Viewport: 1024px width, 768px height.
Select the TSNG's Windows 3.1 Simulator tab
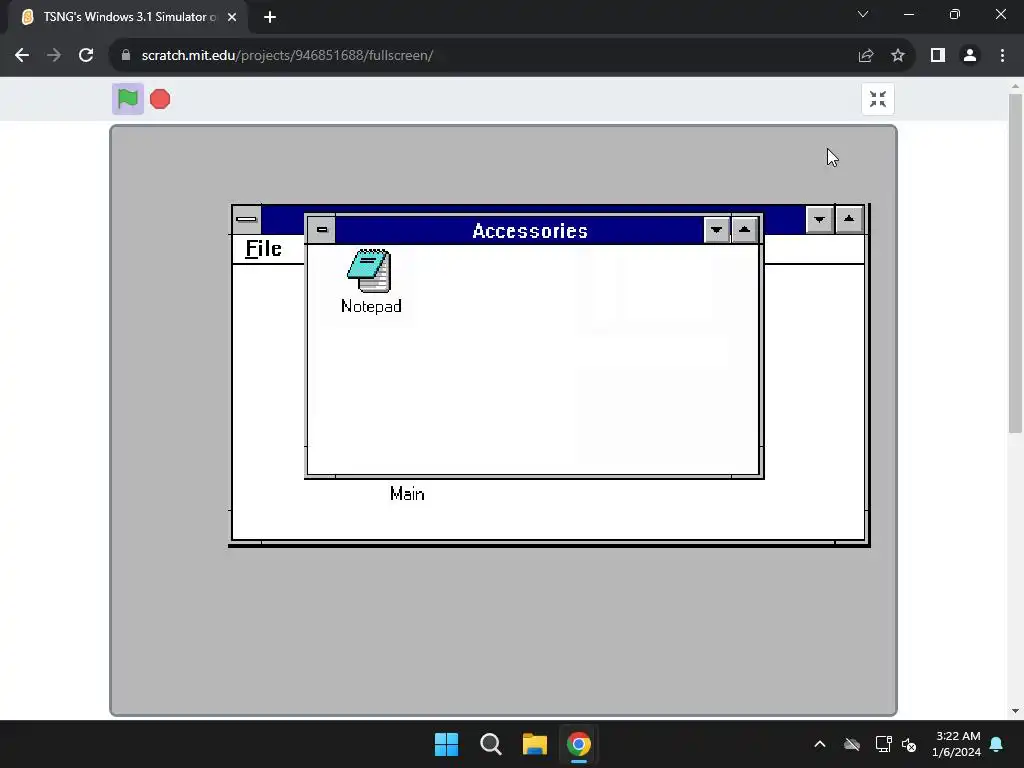tap(128, 17)
